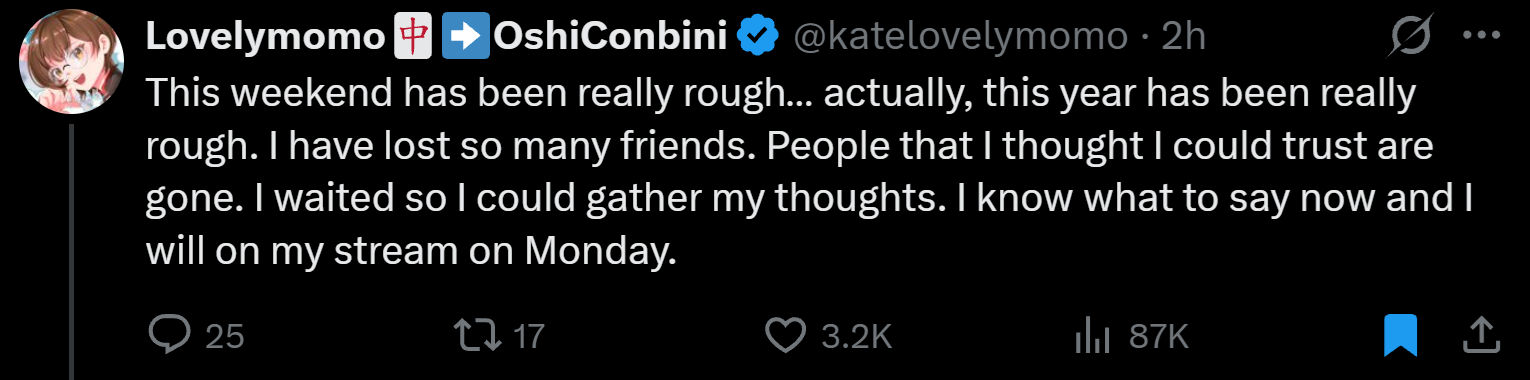Open the share post upload icon
The height and width of the screenshot is (380, 1530).
click(1480, 335)
